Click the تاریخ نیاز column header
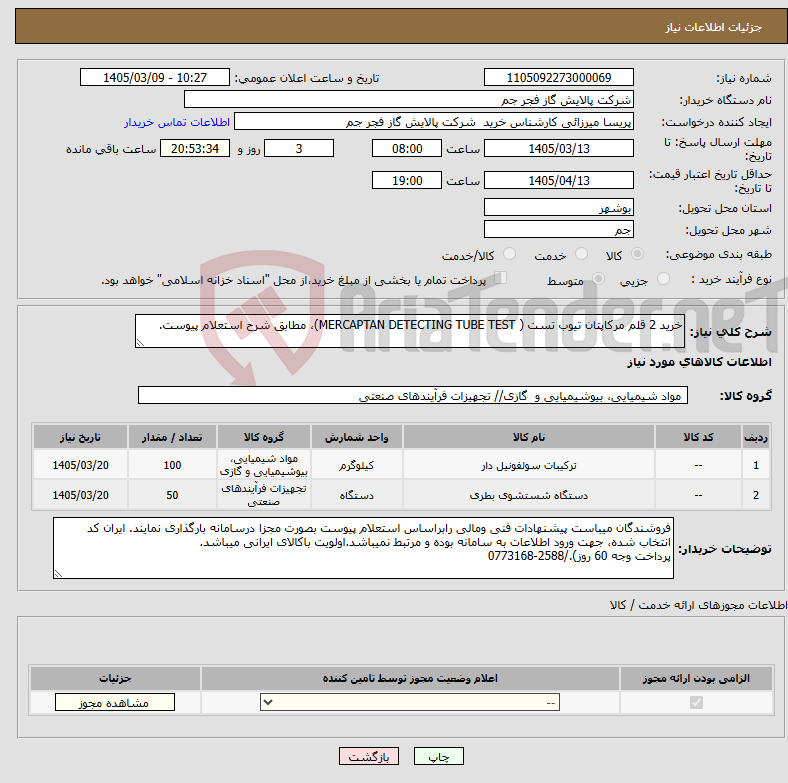The height and width of the screenshot is (783, 788). click(x=80, y=437)
